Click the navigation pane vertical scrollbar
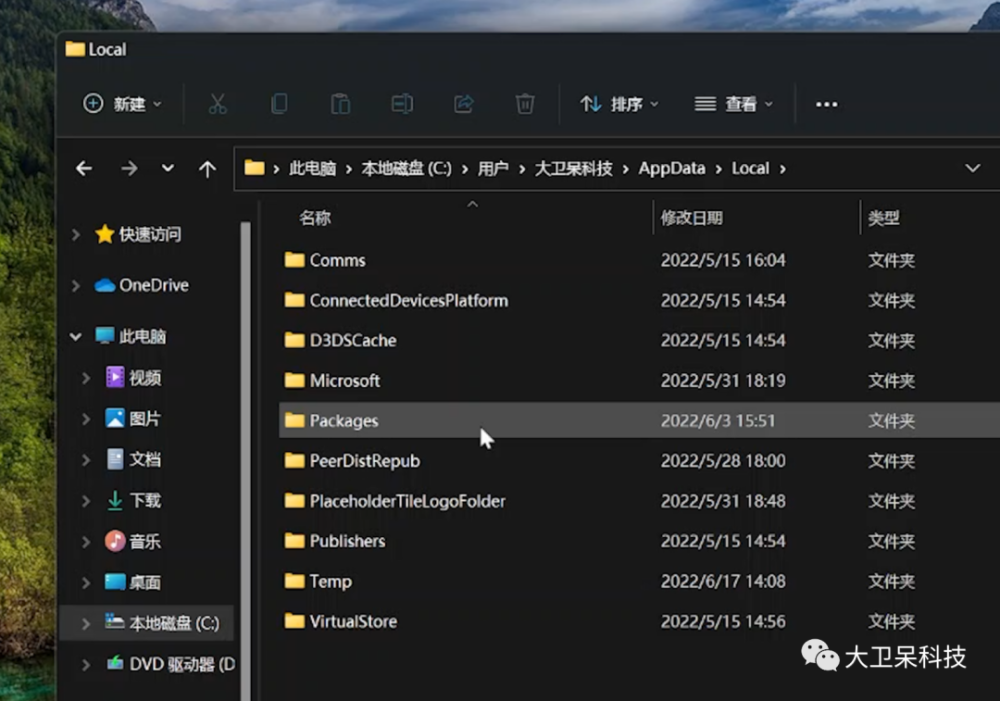This screenshot has height=701, width=1000. (x=246, y=459)
